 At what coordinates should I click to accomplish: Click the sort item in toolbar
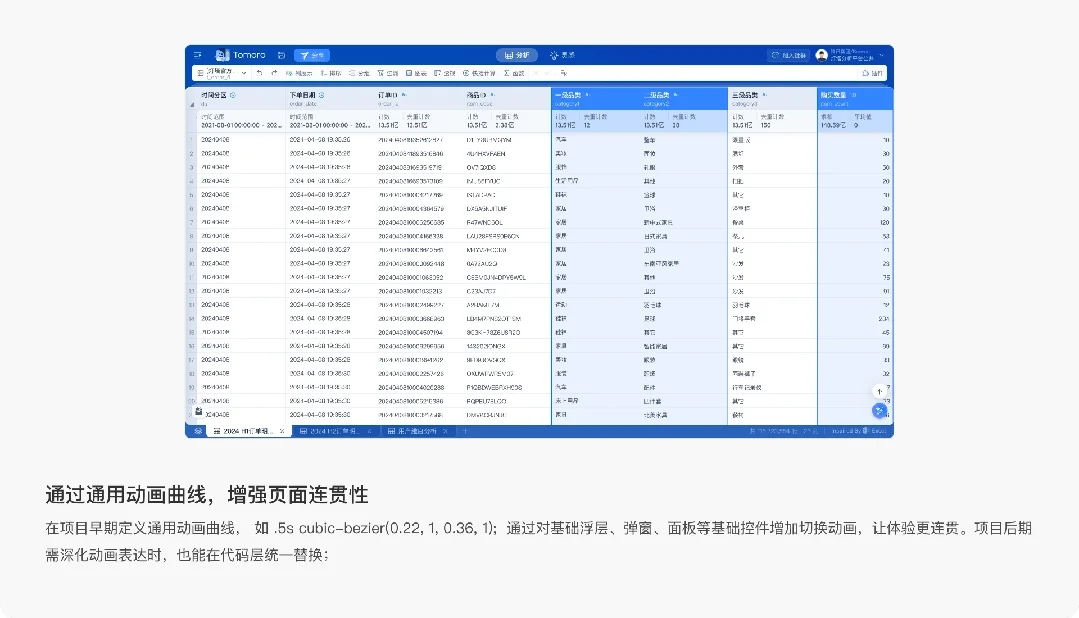[x=331, y=73]
